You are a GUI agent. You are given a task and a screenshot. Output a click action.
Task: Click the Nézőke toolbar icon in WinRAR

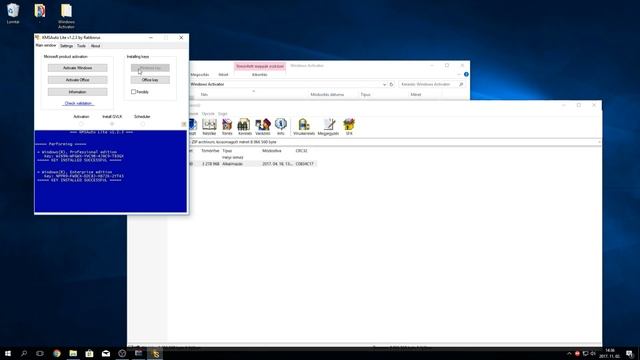pyautogui.click(x=209, y=127)
